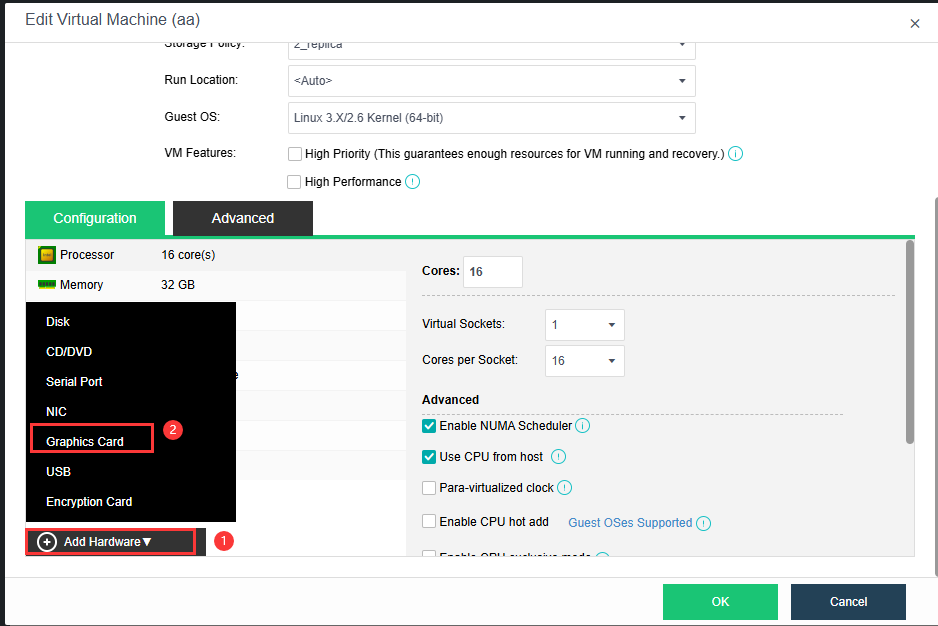This screenshot has width=938, height=626.
Task: Enable CPU hot add checkbox
Action: click(x=429, y=522)
